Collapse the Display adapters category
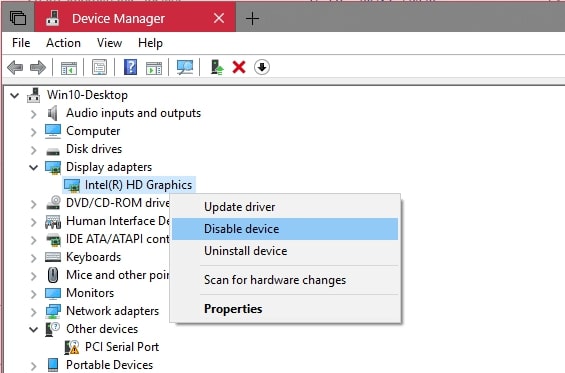 [x=34, y=167]
